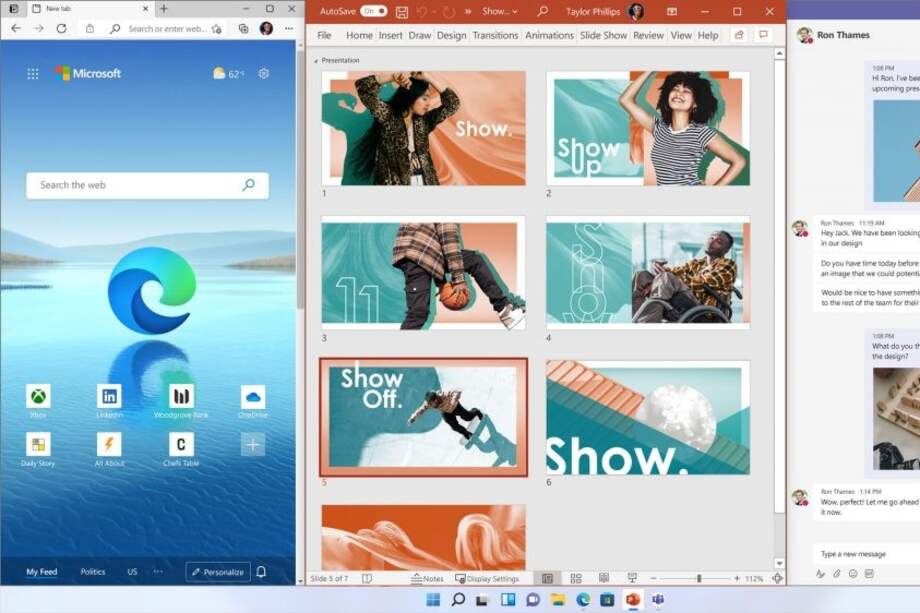920x613 pixels.
Task: Click the Display Settings icon in status bar
Action: pyautogui.click(x=487, y=578)
